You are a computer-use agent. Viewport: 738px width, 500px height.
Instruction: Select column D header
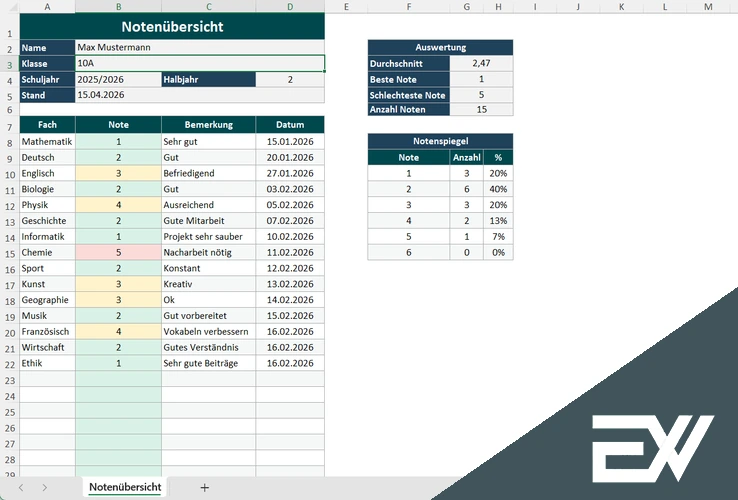click(x=290, y=7)
